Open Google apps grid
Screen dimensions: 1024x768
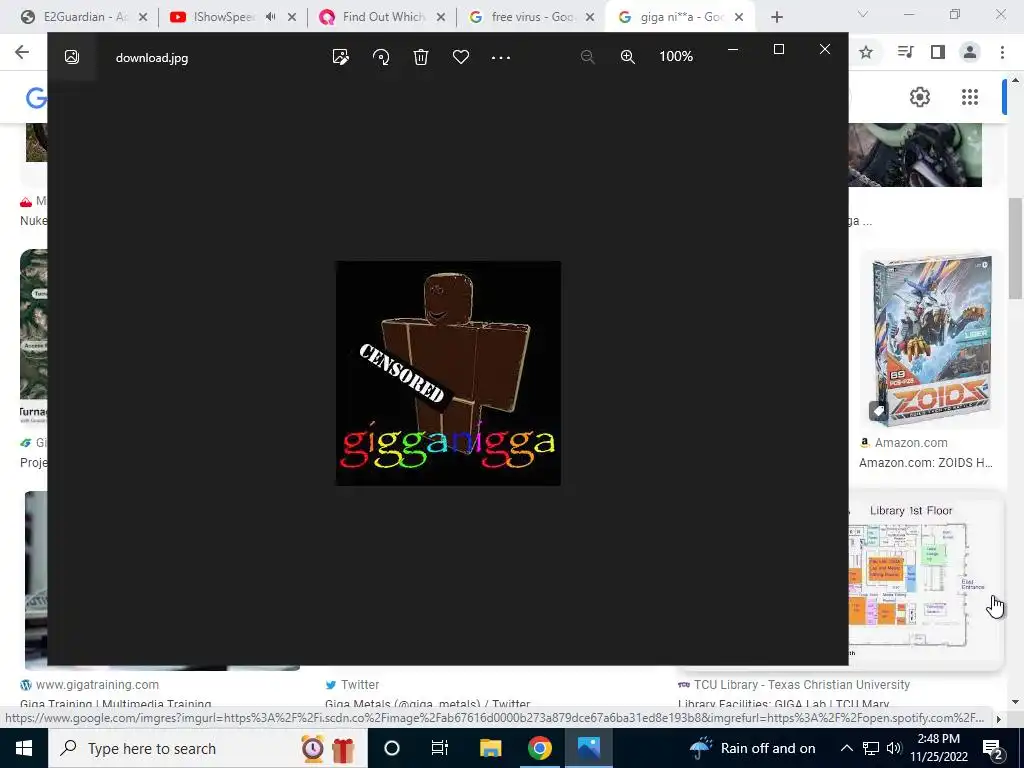tap(970, 97)
